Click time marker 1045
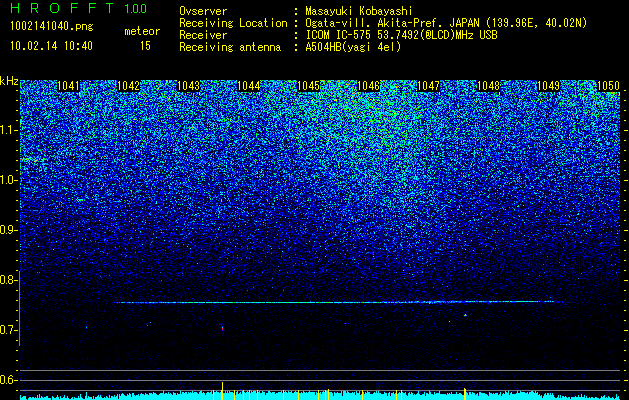Screen dimensions: 629x400 pyautogui.click(x=308, y=86)
